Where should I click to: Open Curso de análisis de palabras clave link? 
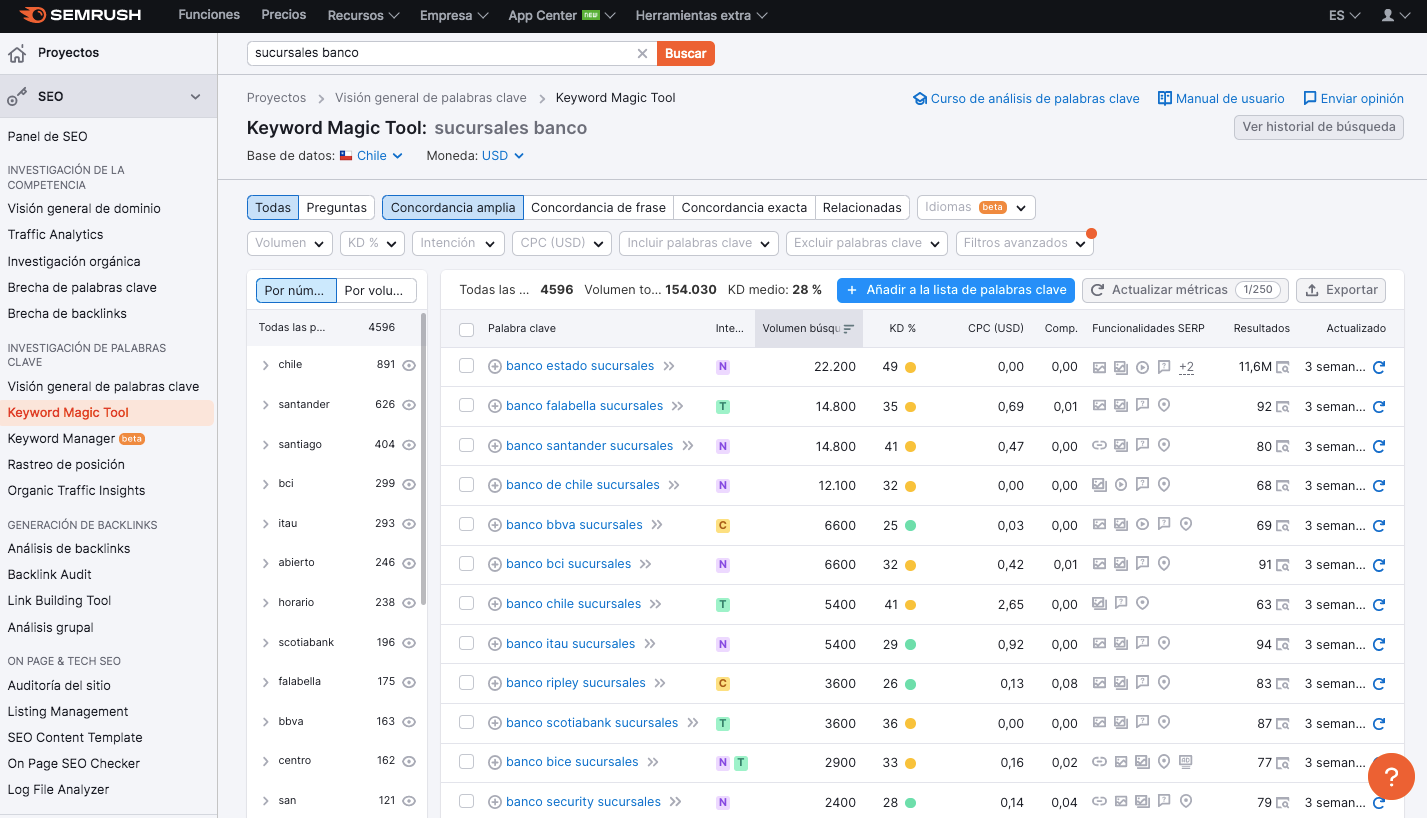(x=1026, y=98)
